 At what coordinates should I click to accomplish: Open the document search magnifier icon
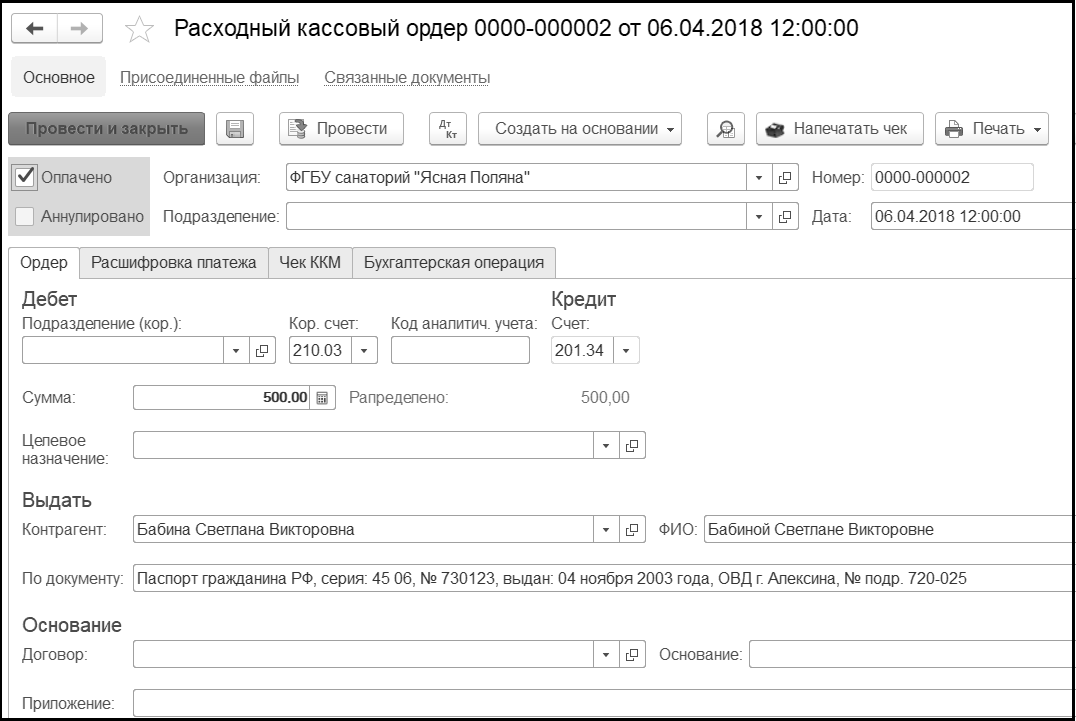point(725,129)
